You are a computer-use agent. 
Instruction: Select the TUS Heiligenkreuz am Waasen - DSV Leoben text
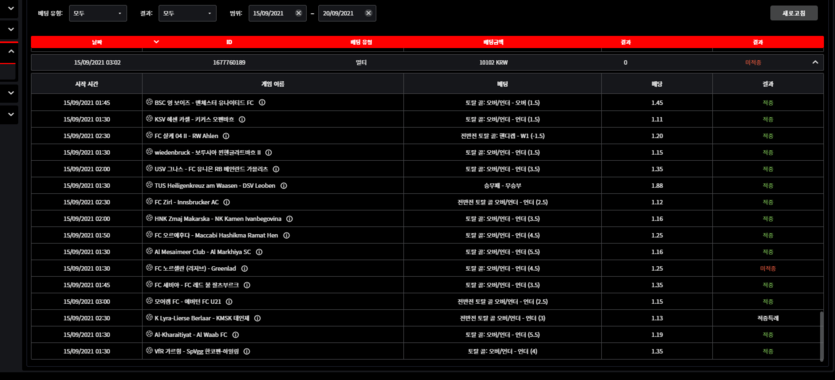point(216,186)
